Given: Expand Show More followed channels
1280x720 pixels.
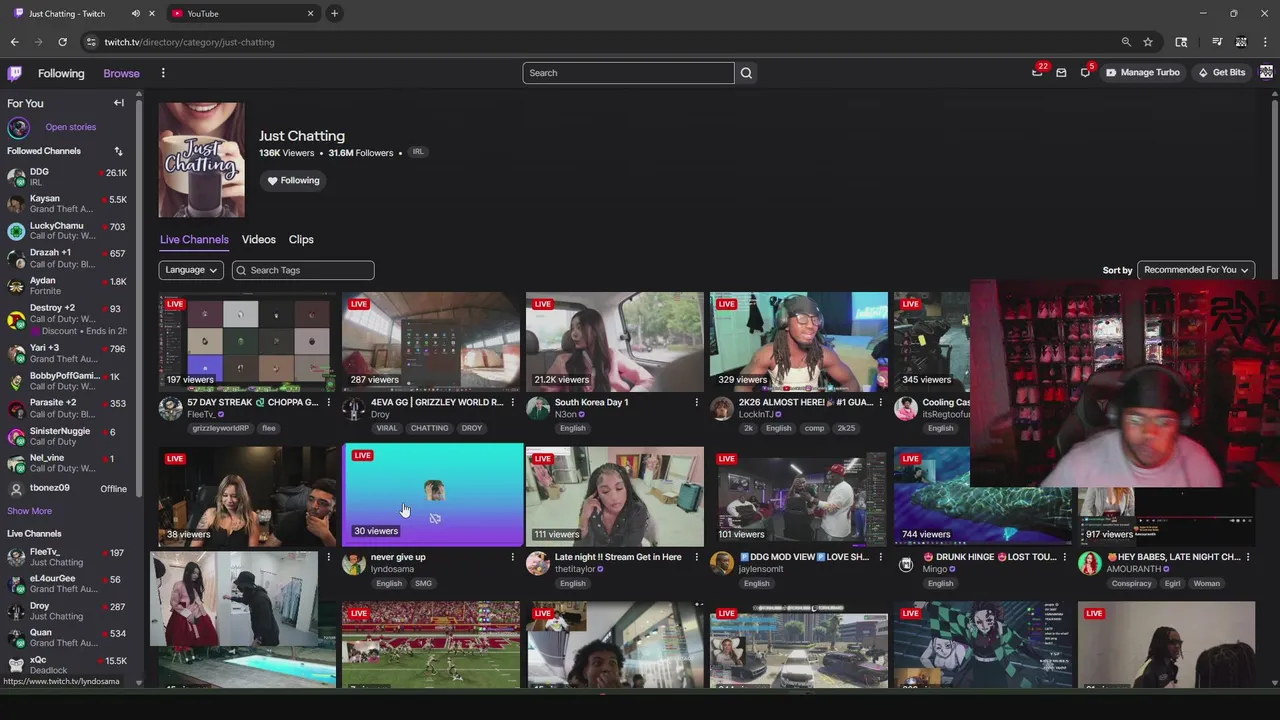Looking at the screenshot, I should (29, 511).
